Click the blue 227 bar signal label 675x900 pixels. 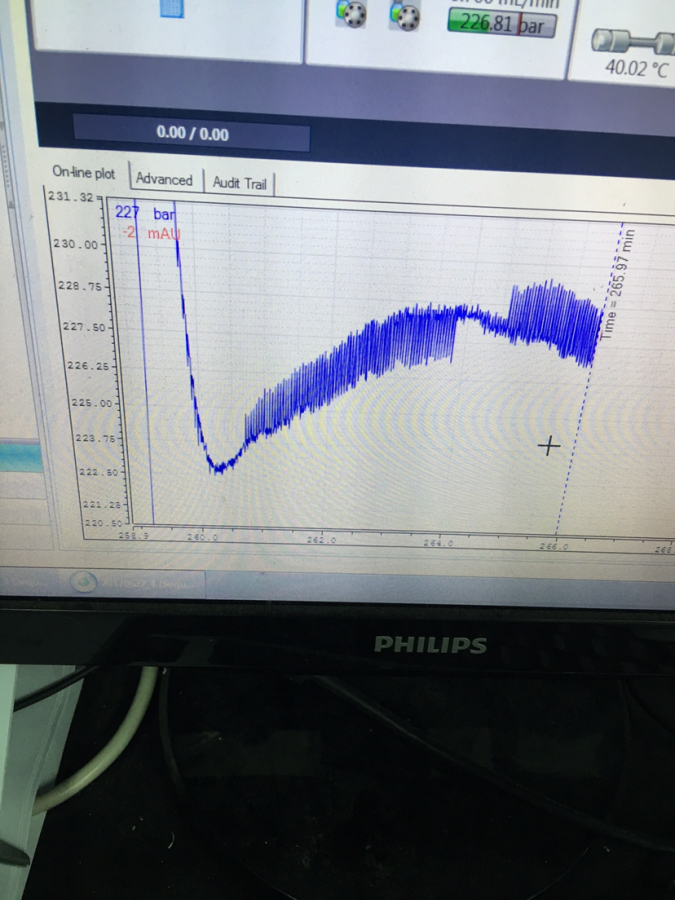pyautogui.click(x=145, y=213)
